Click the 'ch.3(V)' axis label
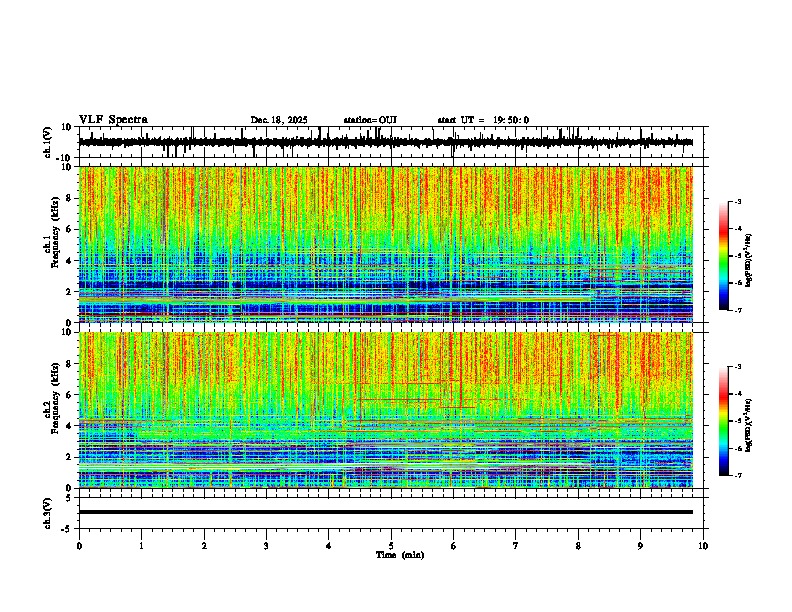792x612 pixels. (48, 513)
